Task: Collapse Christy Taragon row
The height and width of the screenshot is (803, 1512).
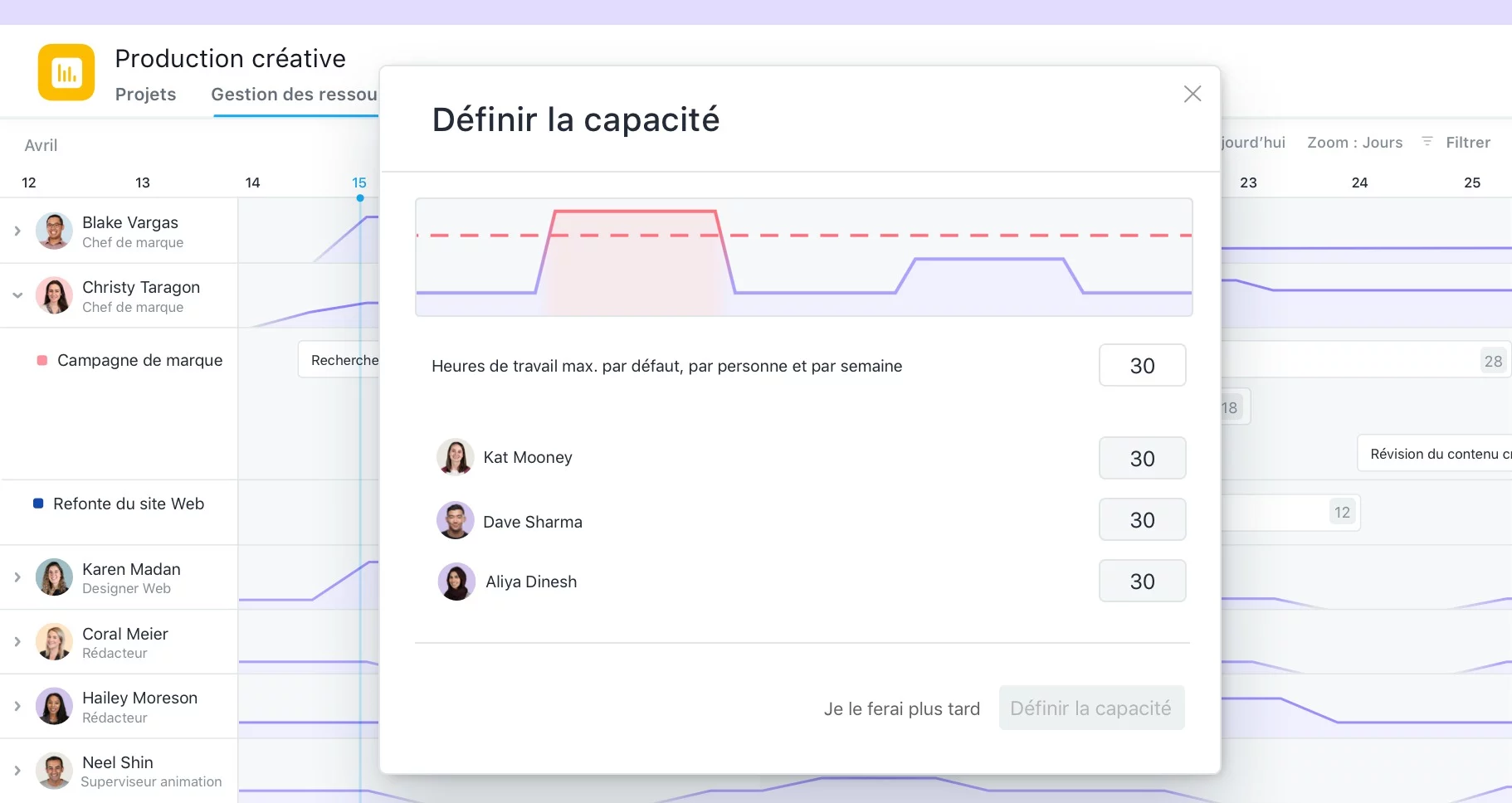Action: [17, 295]
